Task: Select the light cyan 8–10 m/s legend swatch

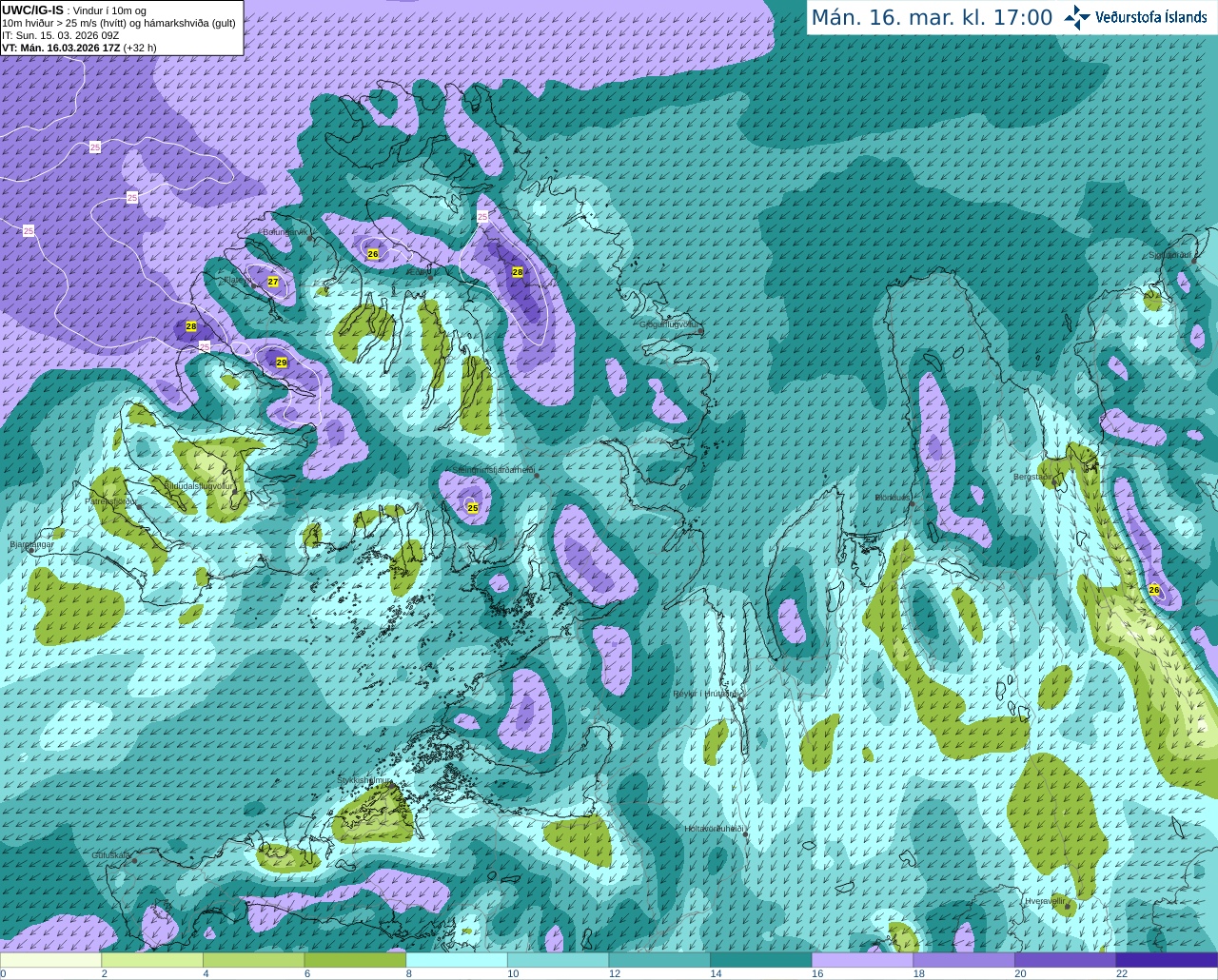Action: (457, 960)
